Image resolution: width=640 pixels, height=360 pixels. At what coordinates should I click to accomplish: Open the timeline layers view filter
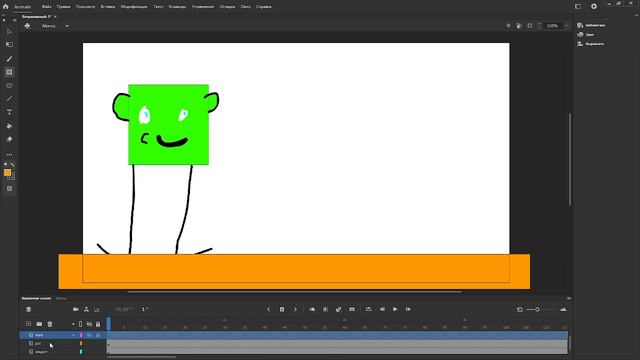coord(28,309)
